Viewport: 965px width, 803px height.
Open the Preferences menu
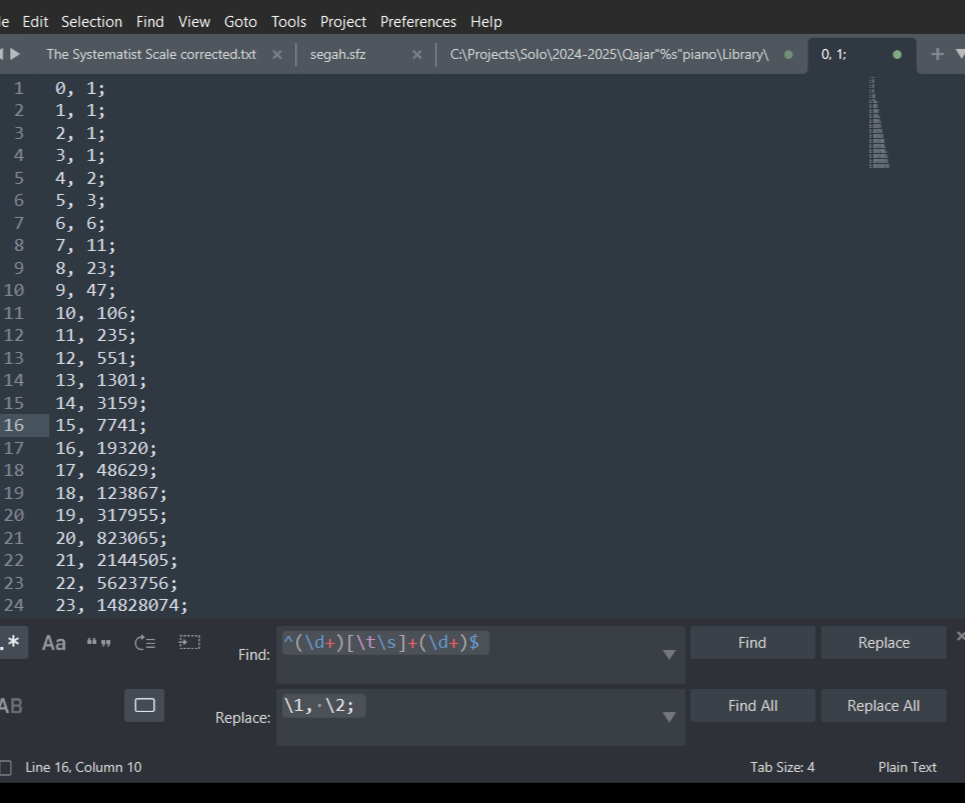point(418,21)
